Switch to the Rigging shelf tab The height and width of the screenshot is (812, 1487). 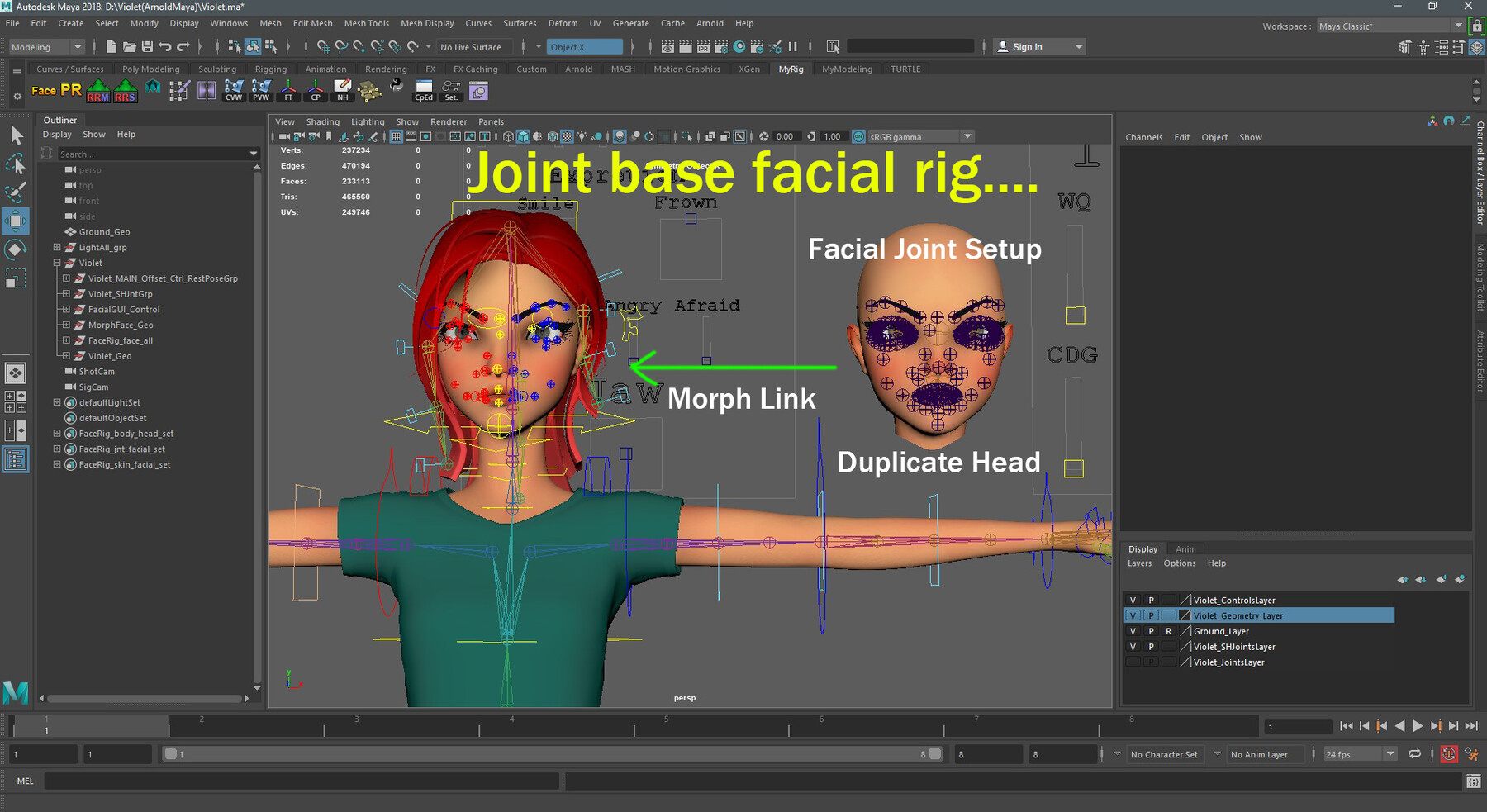point(270,69)
